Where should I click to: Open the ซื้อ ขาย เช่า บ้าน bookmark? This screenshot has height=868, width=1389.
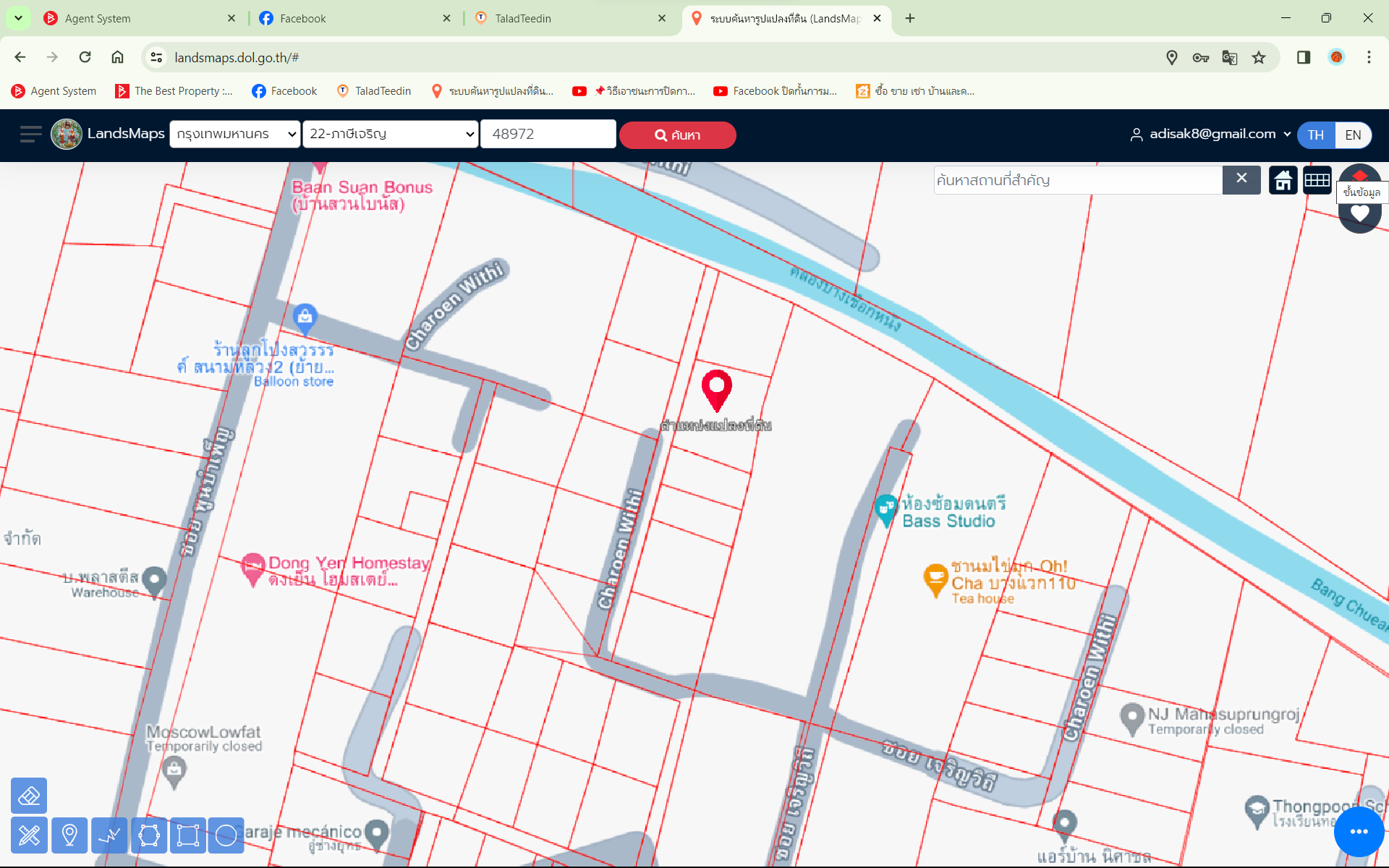tap(915, 91)
